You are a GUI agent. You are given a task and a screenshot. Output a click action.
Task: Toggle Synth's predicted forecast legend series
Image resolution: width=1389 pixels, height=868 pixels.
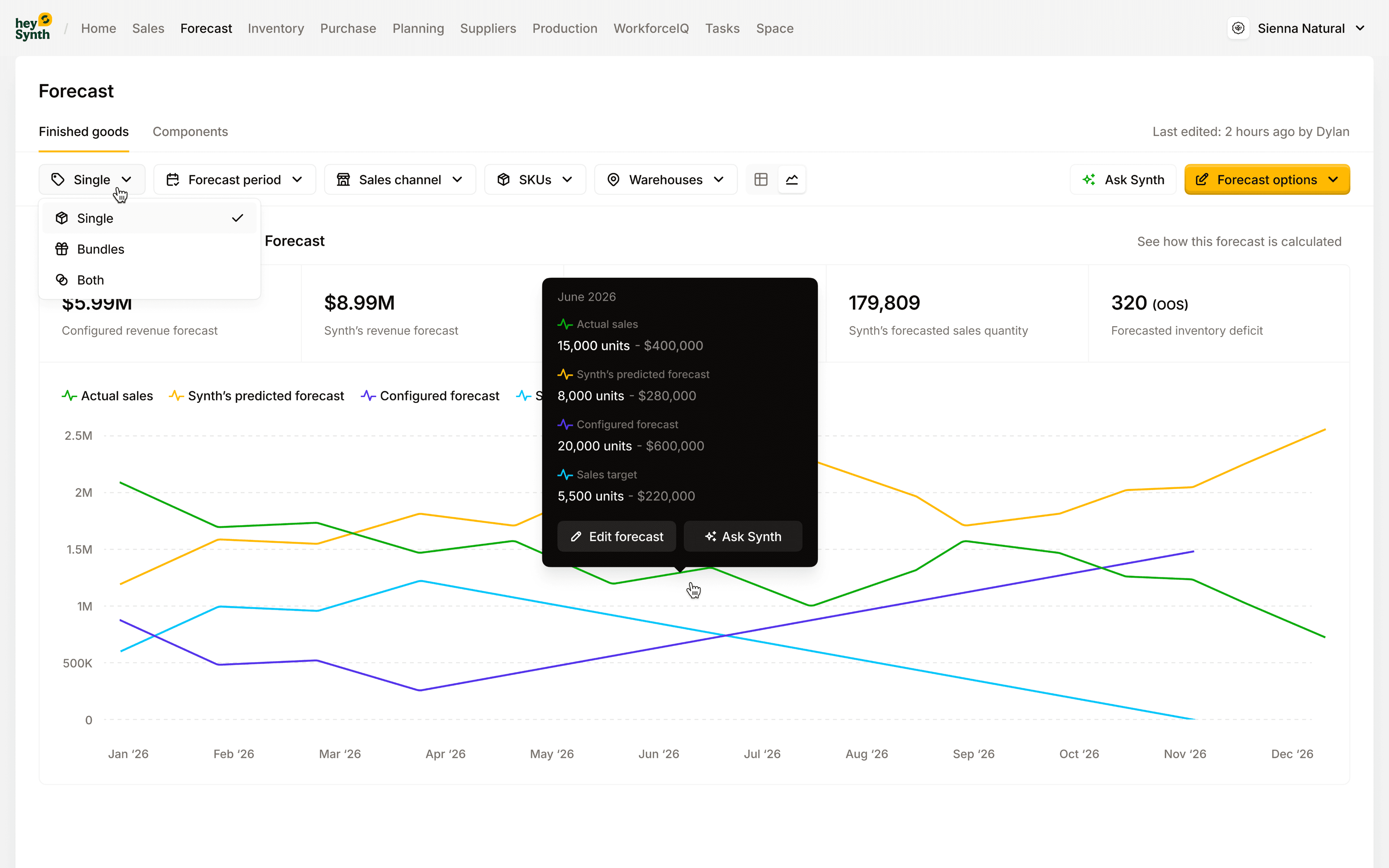(256, 396)
